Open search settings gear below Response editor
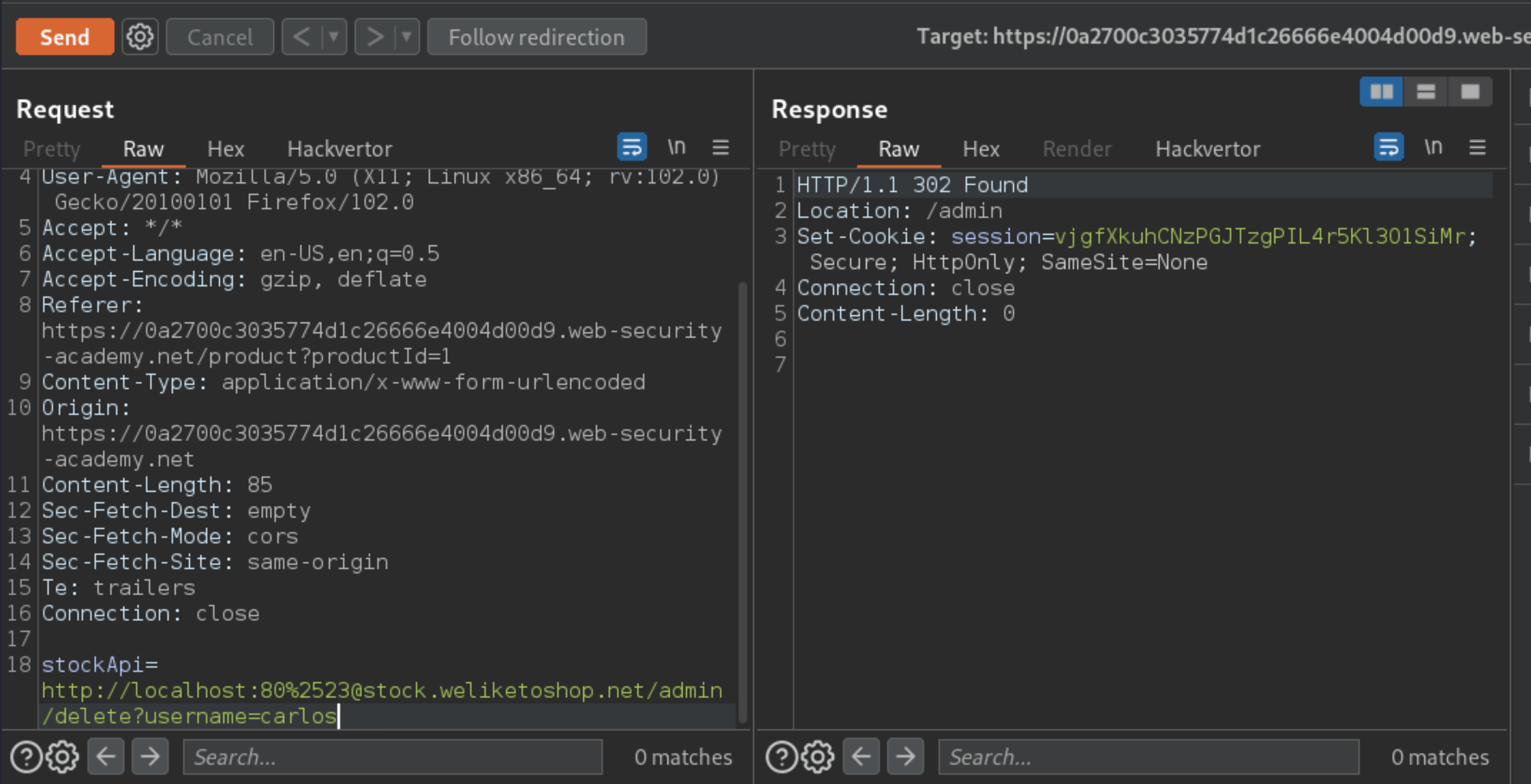 818,757
